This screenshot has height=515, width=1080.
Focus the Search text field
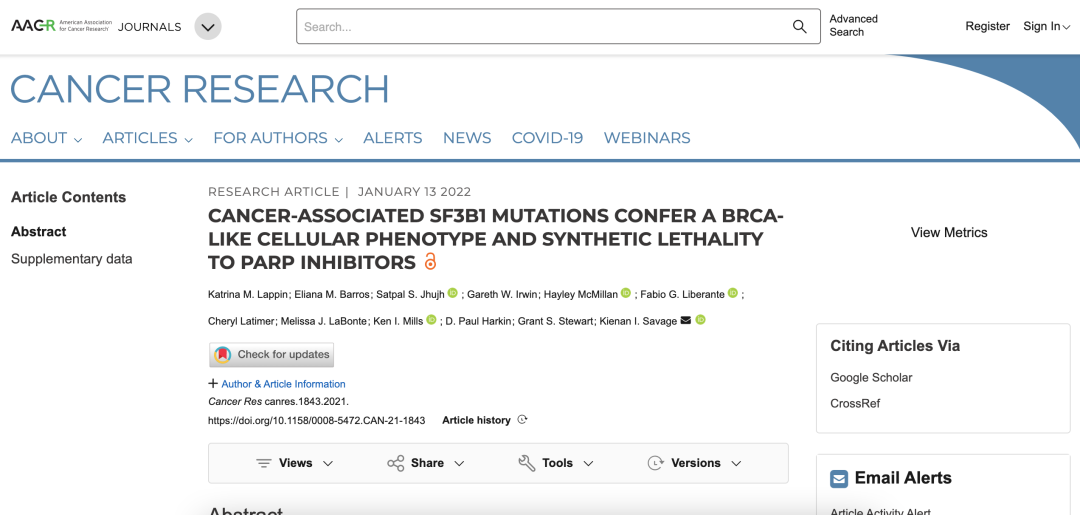[x=540, y=27]
